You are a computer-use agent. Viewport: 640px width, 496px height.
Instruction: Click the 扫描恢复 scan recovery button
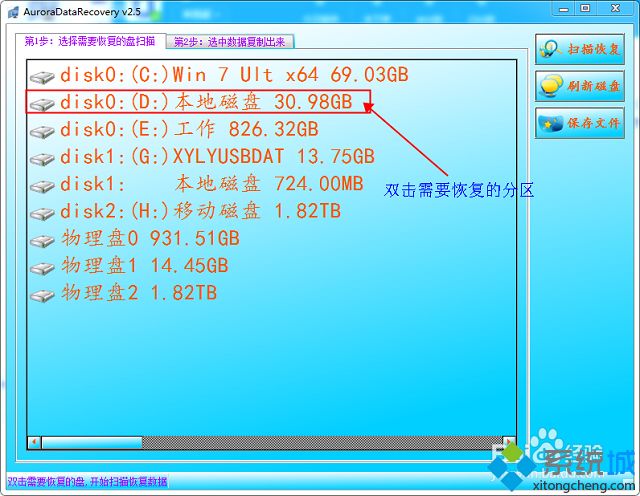tap(580, 49)
